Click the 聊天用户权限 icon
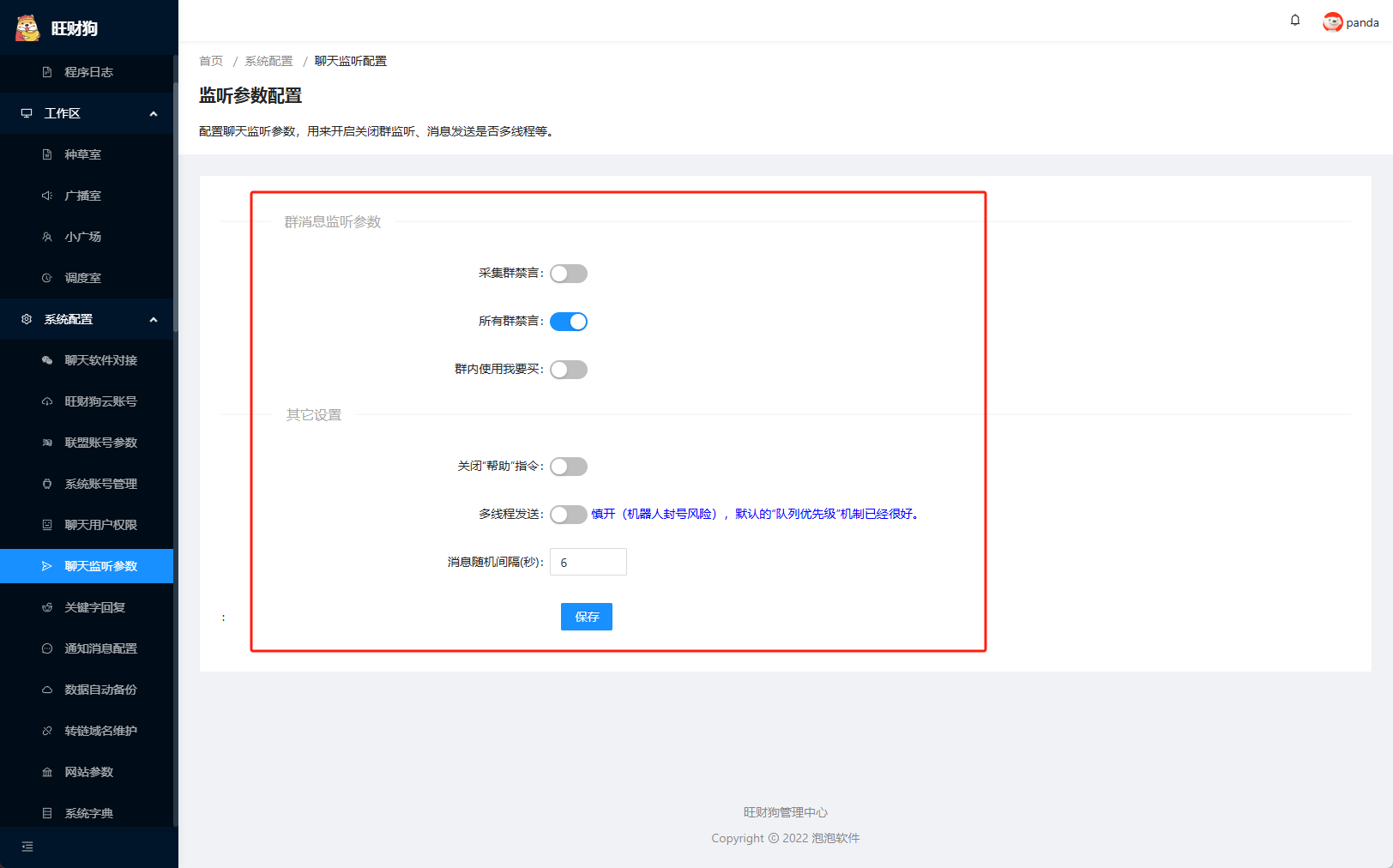Screen dimensions: 1393x868 pos(47,525)
